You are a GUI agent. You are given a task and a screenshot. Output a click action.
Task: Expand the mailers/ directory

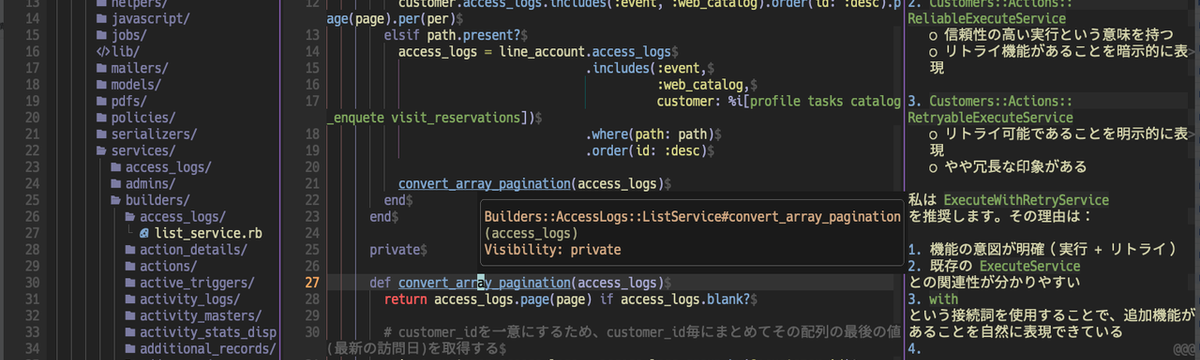coord(138,68)
